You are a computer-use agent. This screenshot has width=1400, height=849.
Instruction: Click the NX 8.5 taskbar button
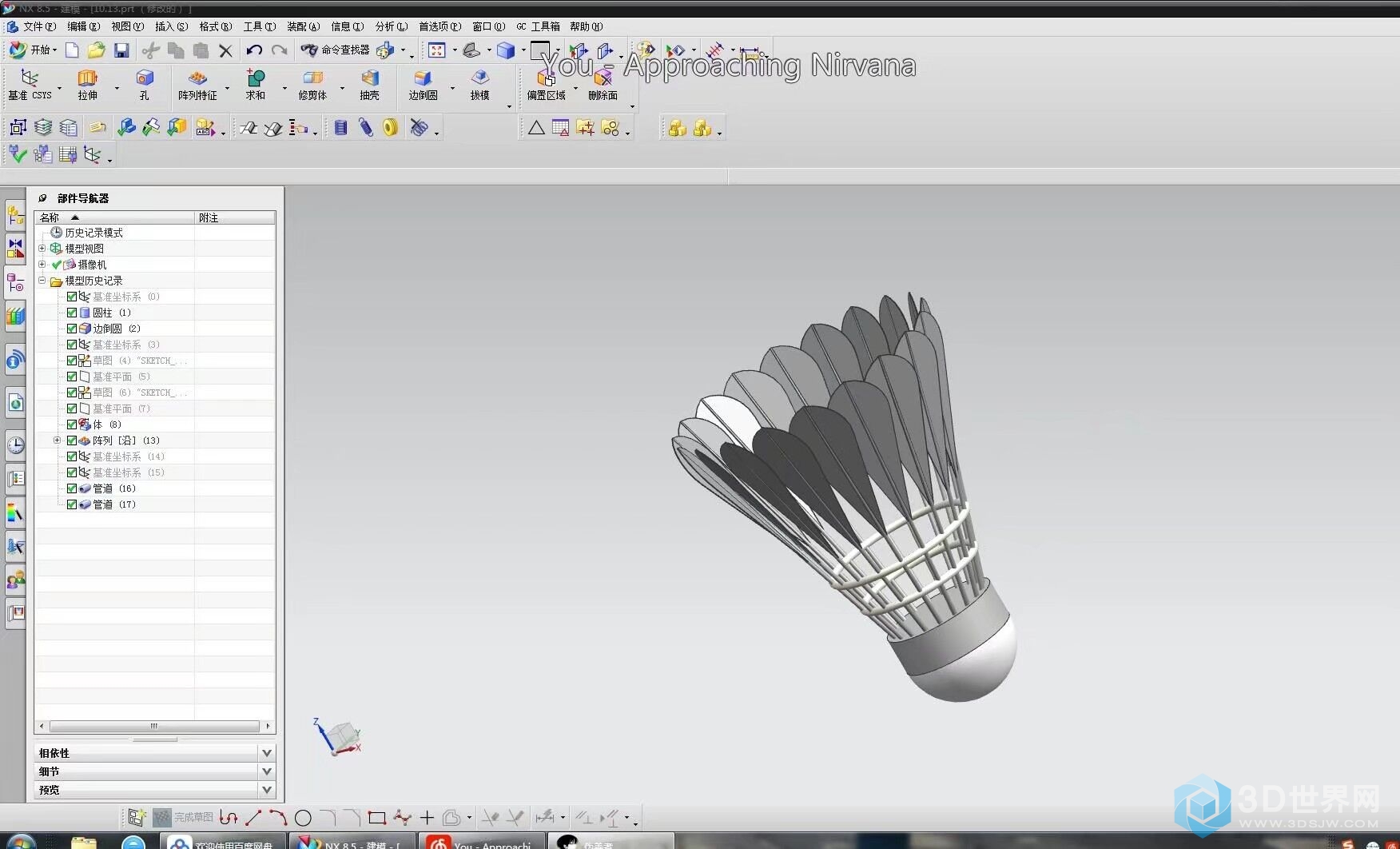tap(352, 843)
